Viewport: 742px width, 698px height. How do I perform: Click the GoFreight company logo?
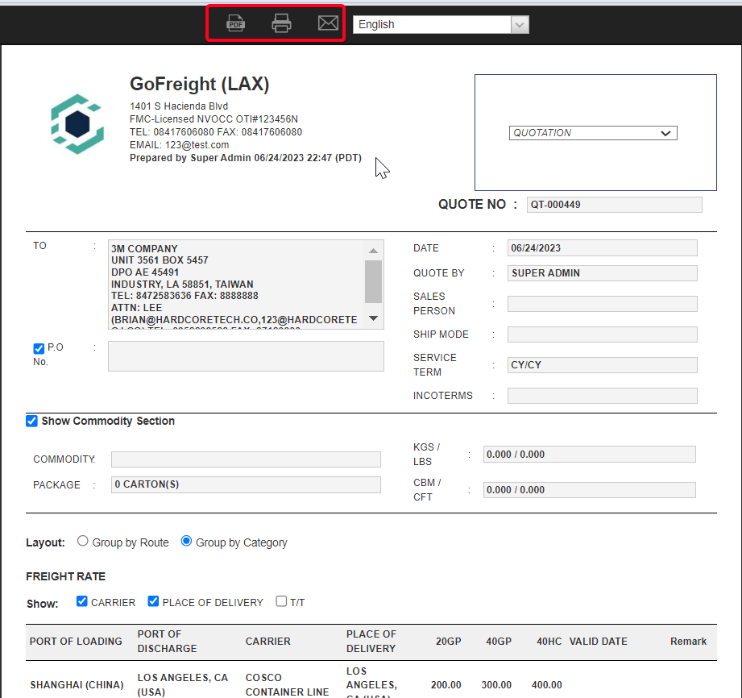tap(77, 122)
